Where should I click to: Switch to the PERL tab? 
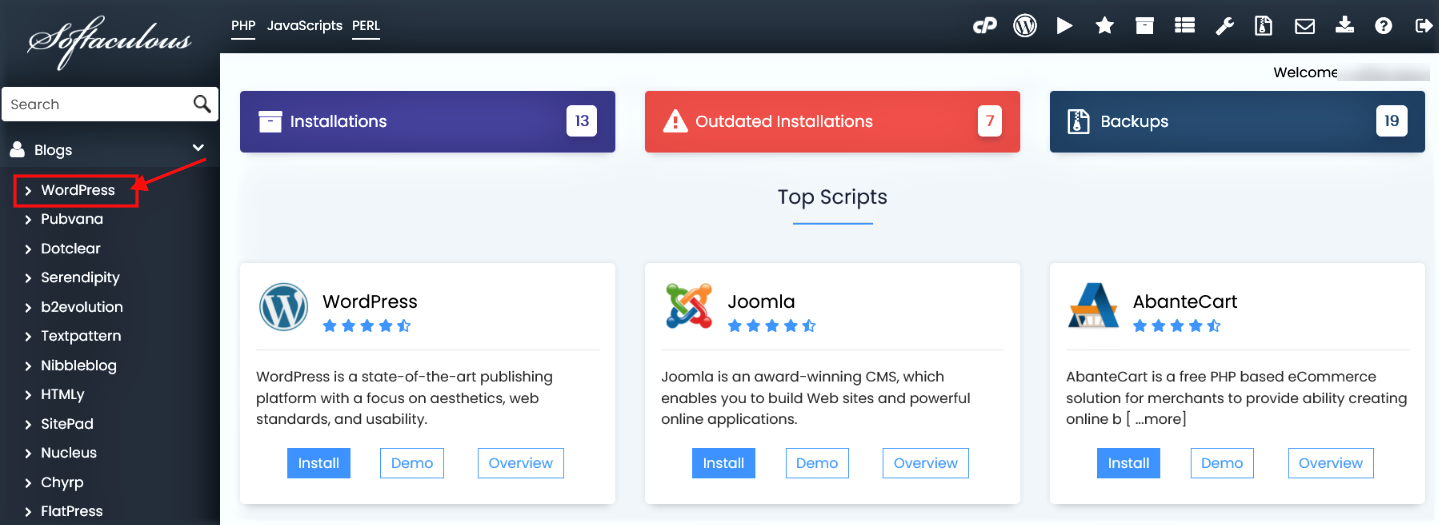coord(366,25)
